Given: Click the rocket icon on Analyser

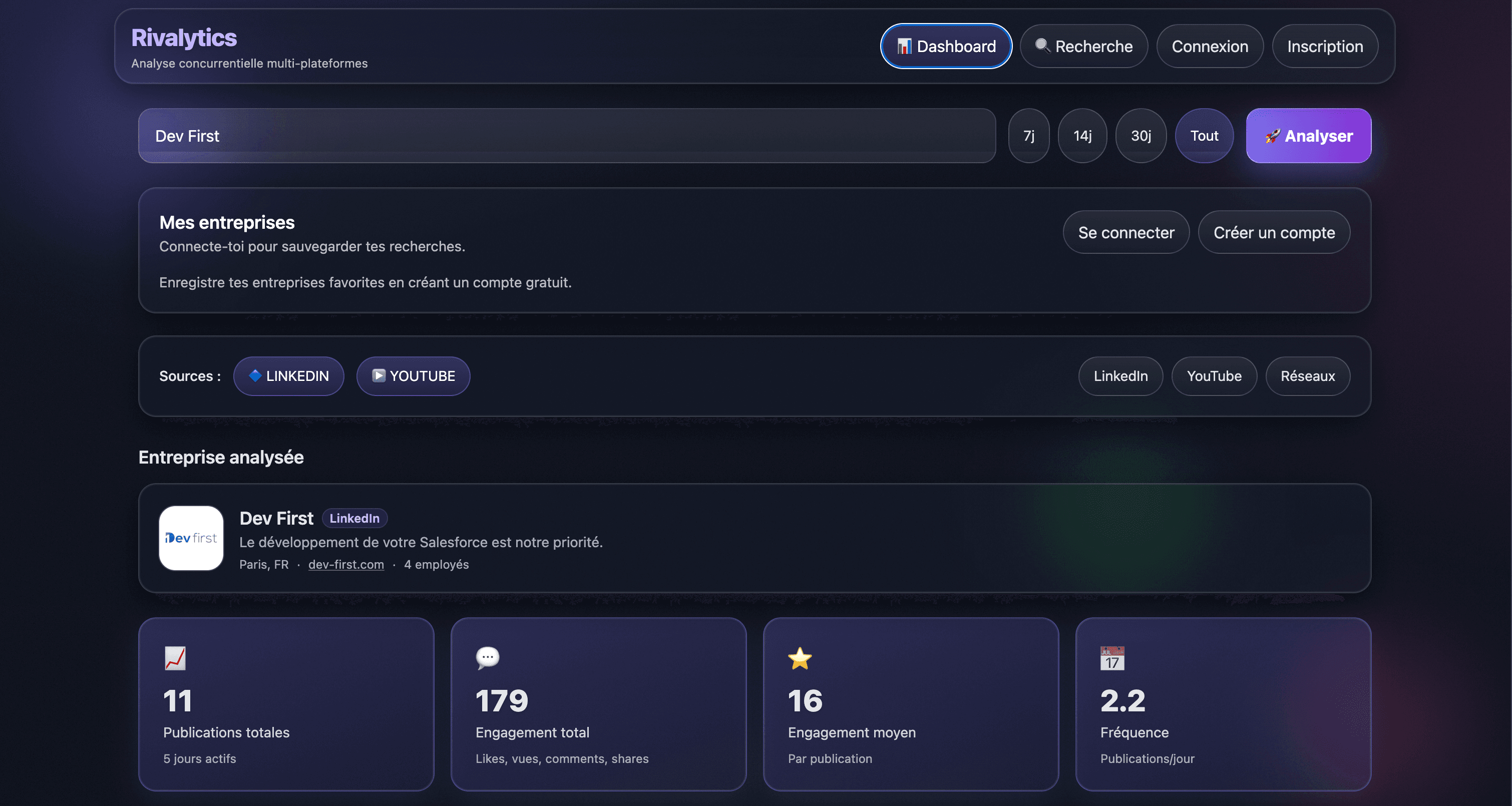Looking at the screenshot, I should coord(1272,136).
